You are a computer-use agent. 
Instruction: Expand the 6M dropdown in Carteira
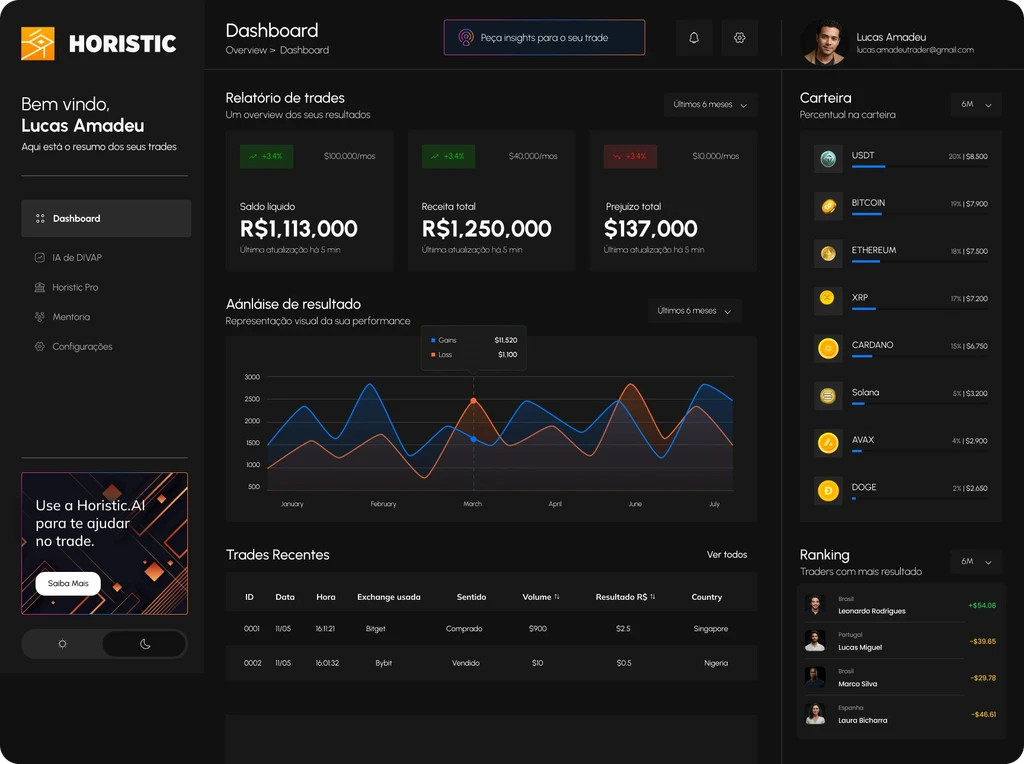[x=975, y=104]
